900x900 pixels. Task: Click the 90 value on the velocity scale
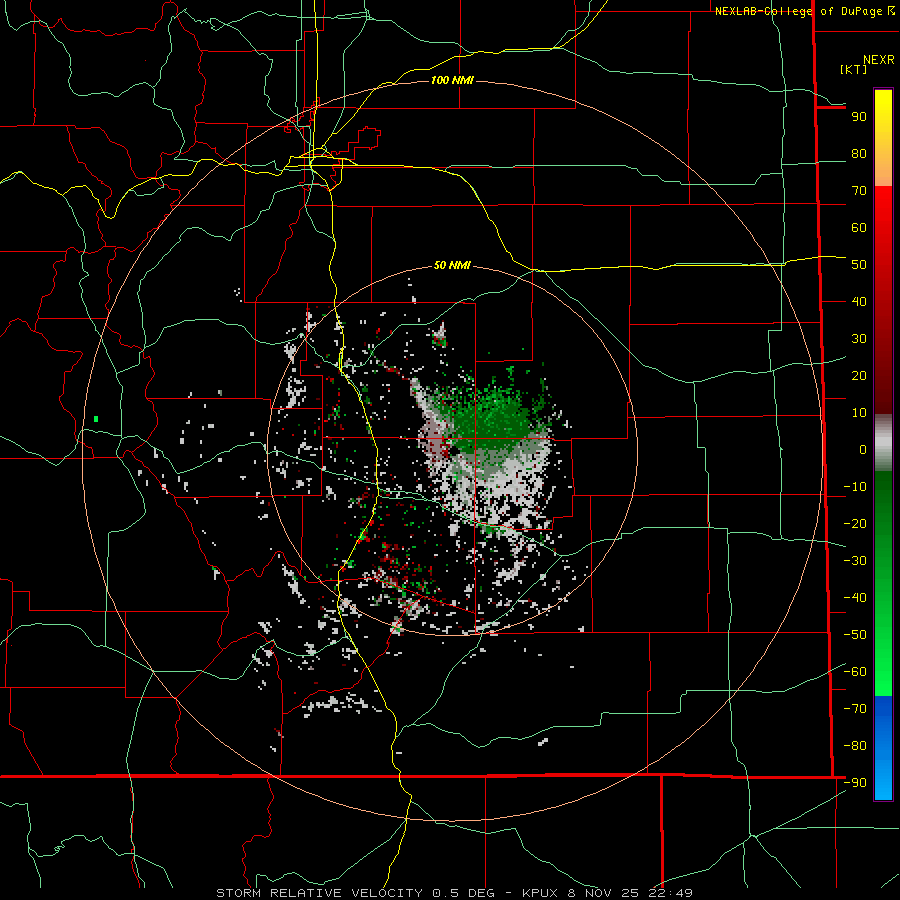[859, 117]
